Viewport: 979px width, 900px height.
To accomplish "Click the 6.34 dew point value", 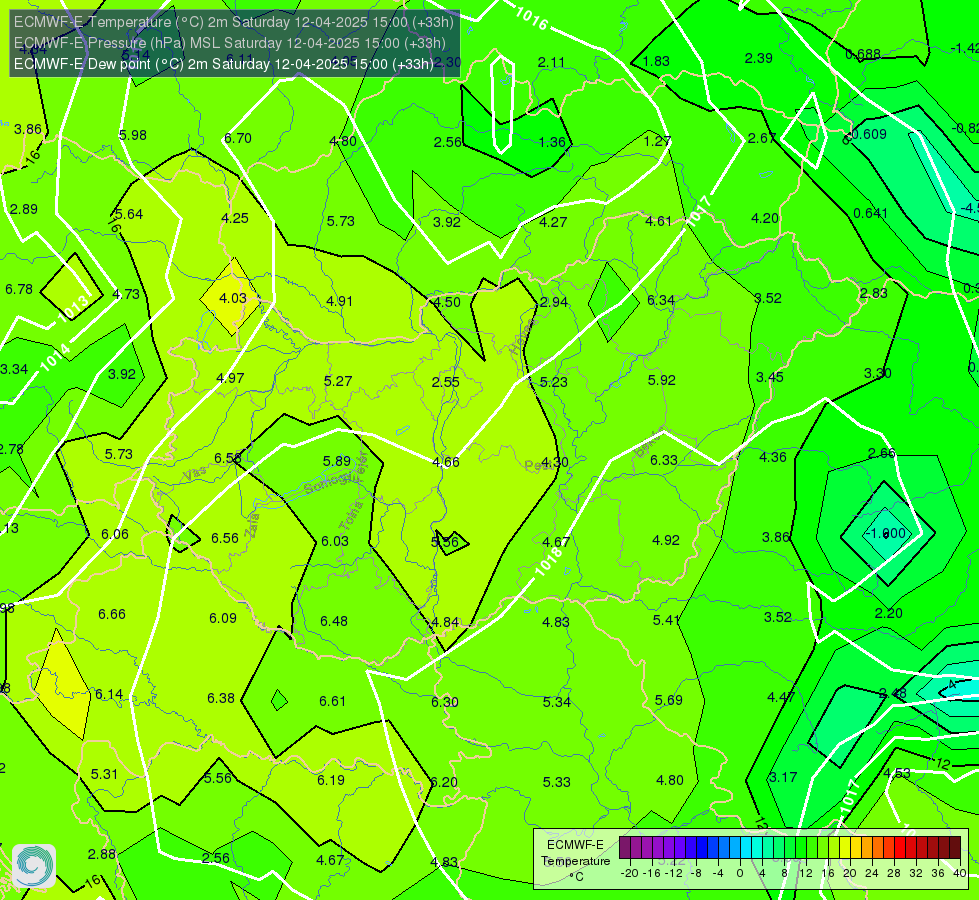I will (661, 300).
